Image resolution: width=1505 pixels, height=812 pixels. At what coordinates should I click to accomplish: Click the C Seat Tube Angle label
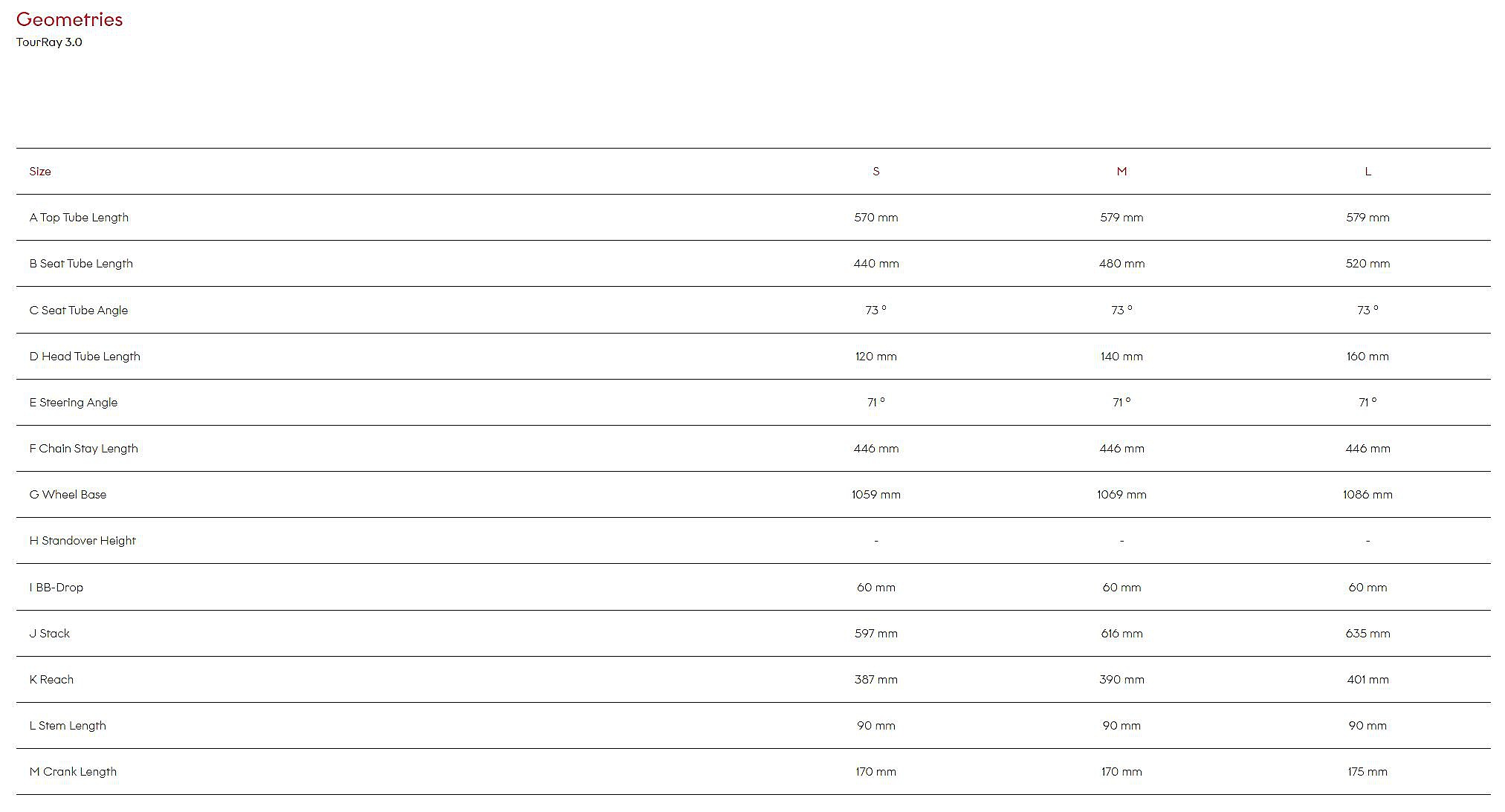click(79, 311)
